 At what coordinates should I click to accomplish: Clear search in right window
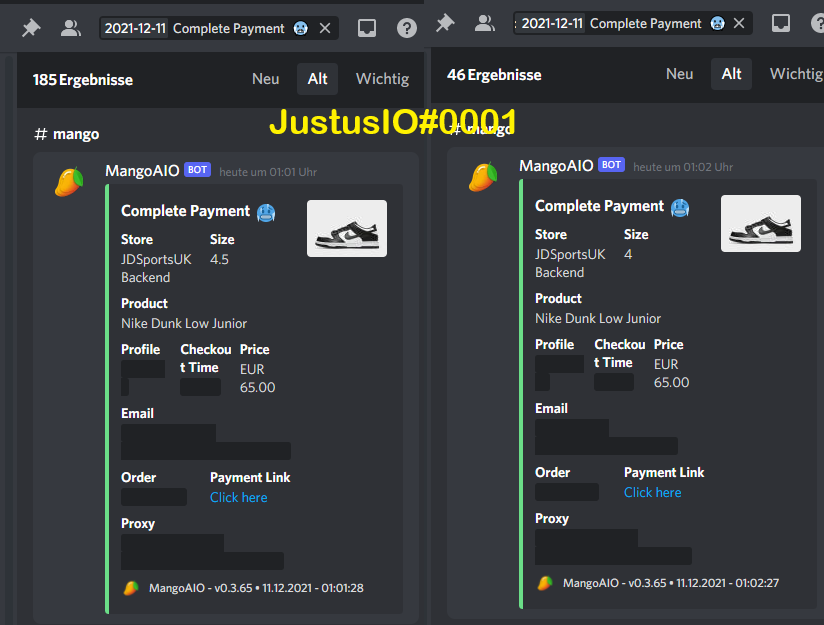pos(739,23)
